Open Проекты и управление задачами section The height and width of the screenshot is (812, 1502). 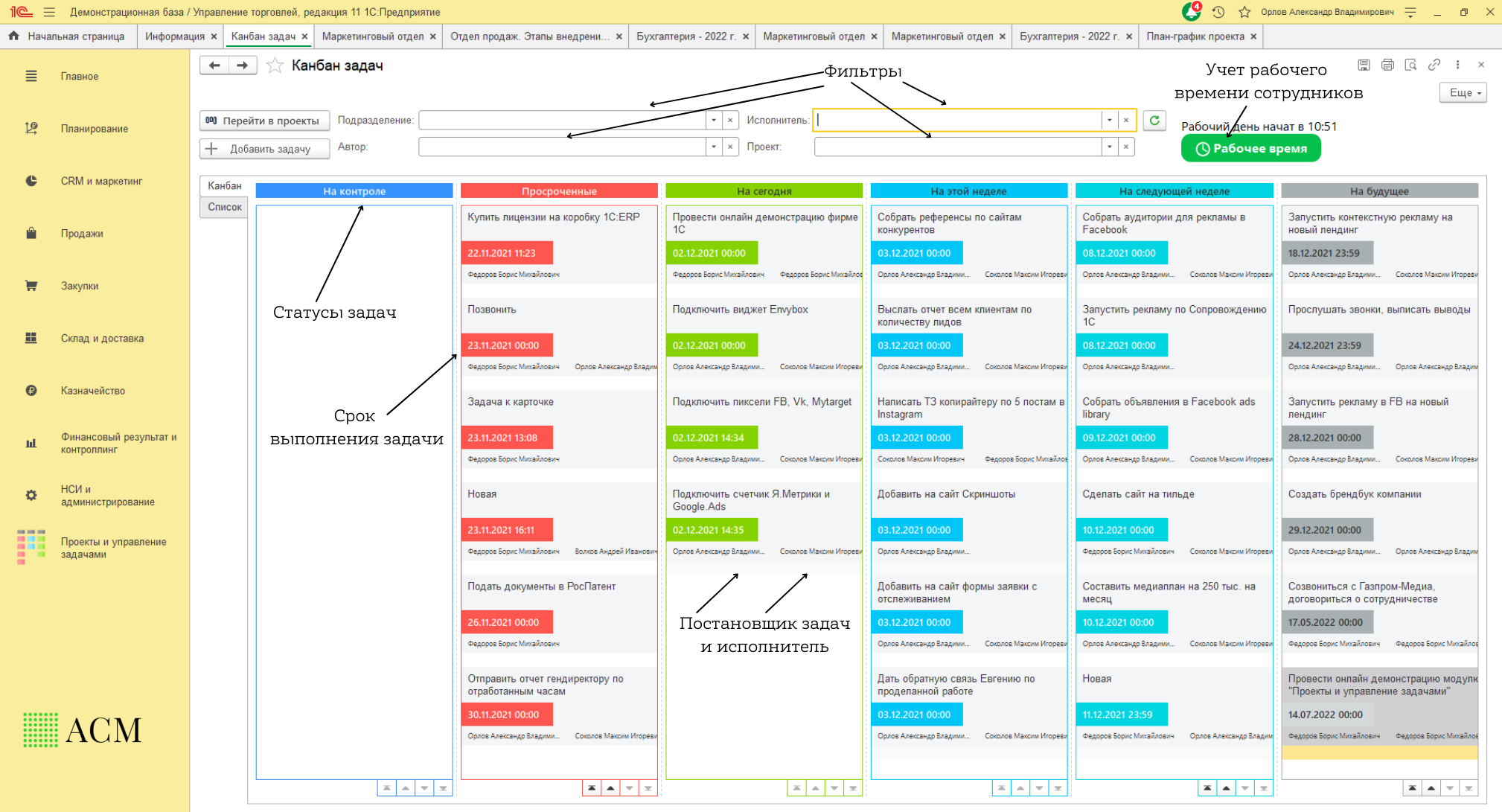(113, 548)
